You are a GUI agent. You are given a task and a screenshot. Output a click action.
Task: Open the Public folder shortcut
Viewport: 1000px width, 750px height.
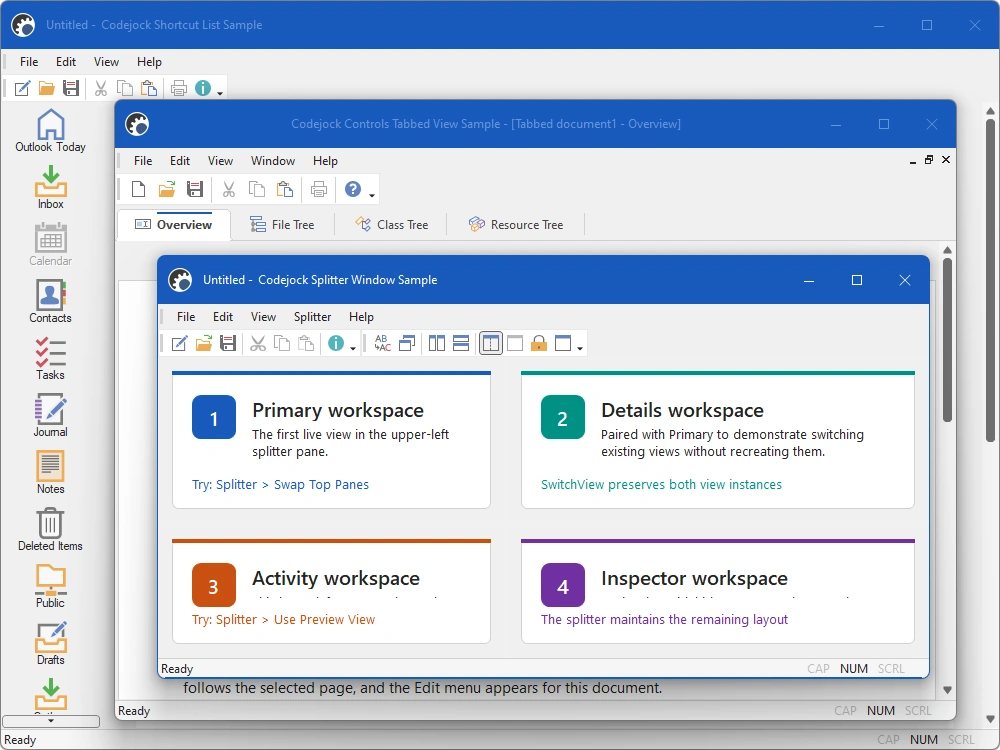coord(50,586)
